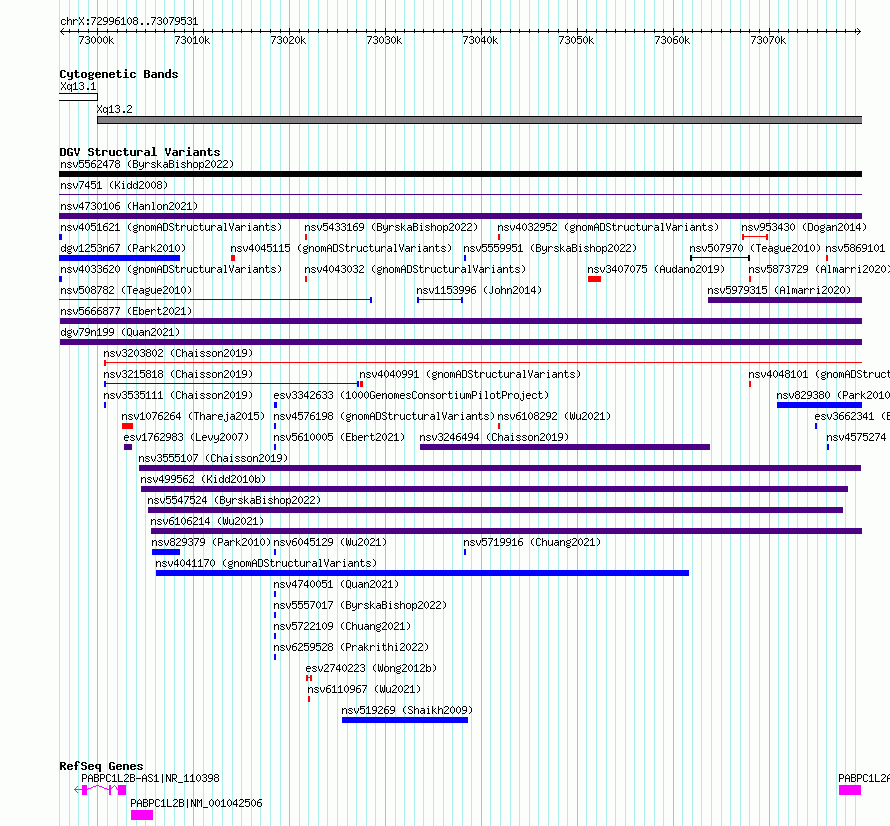Open nsv4730106 (Hanlon2021) variant label
Image resolution: width=890 pixels, height=826 pixels.
click(x=129, y=206)
